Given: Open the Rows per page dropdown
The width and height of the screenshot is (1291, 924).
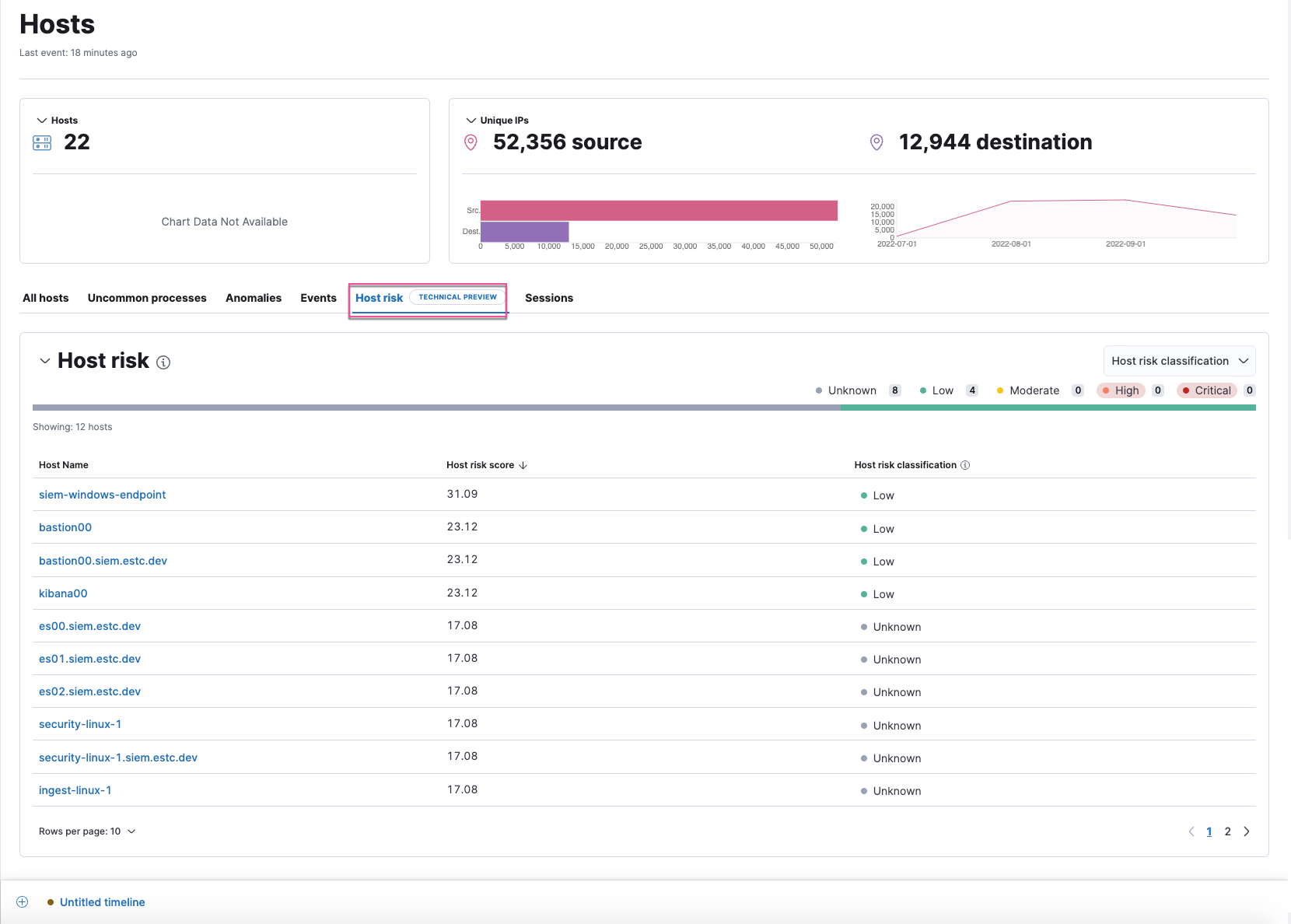Looking at the screenshot, I should pyautogui.click(x=87, y=831).
